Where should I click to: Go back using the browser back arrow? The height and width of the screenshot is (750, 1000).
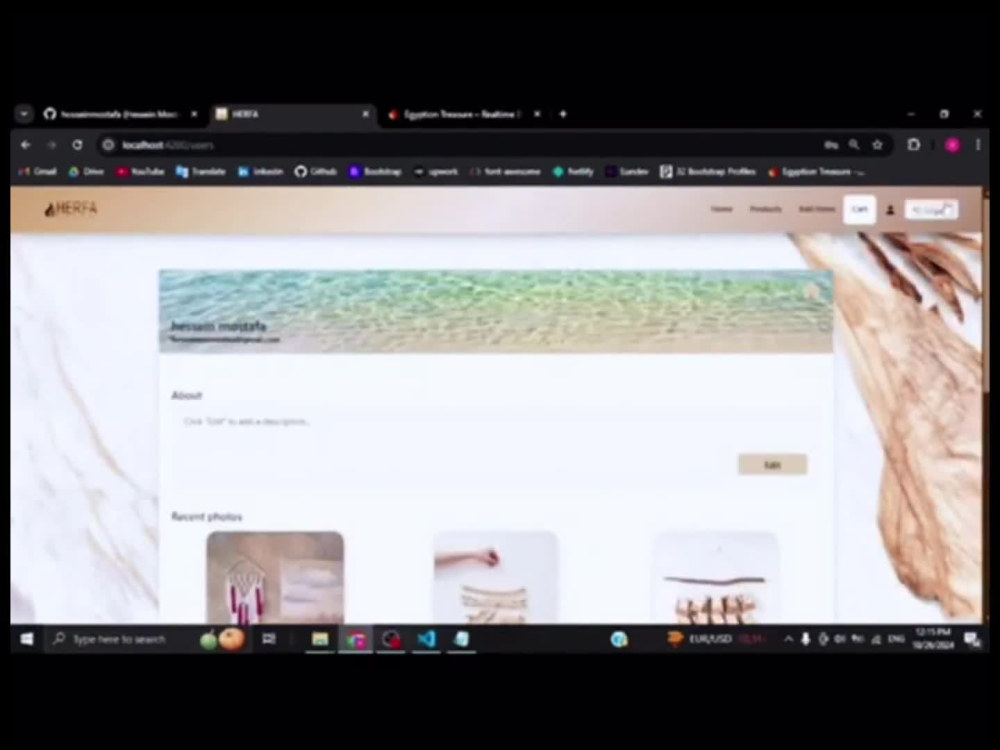click(x=26, y=145)
